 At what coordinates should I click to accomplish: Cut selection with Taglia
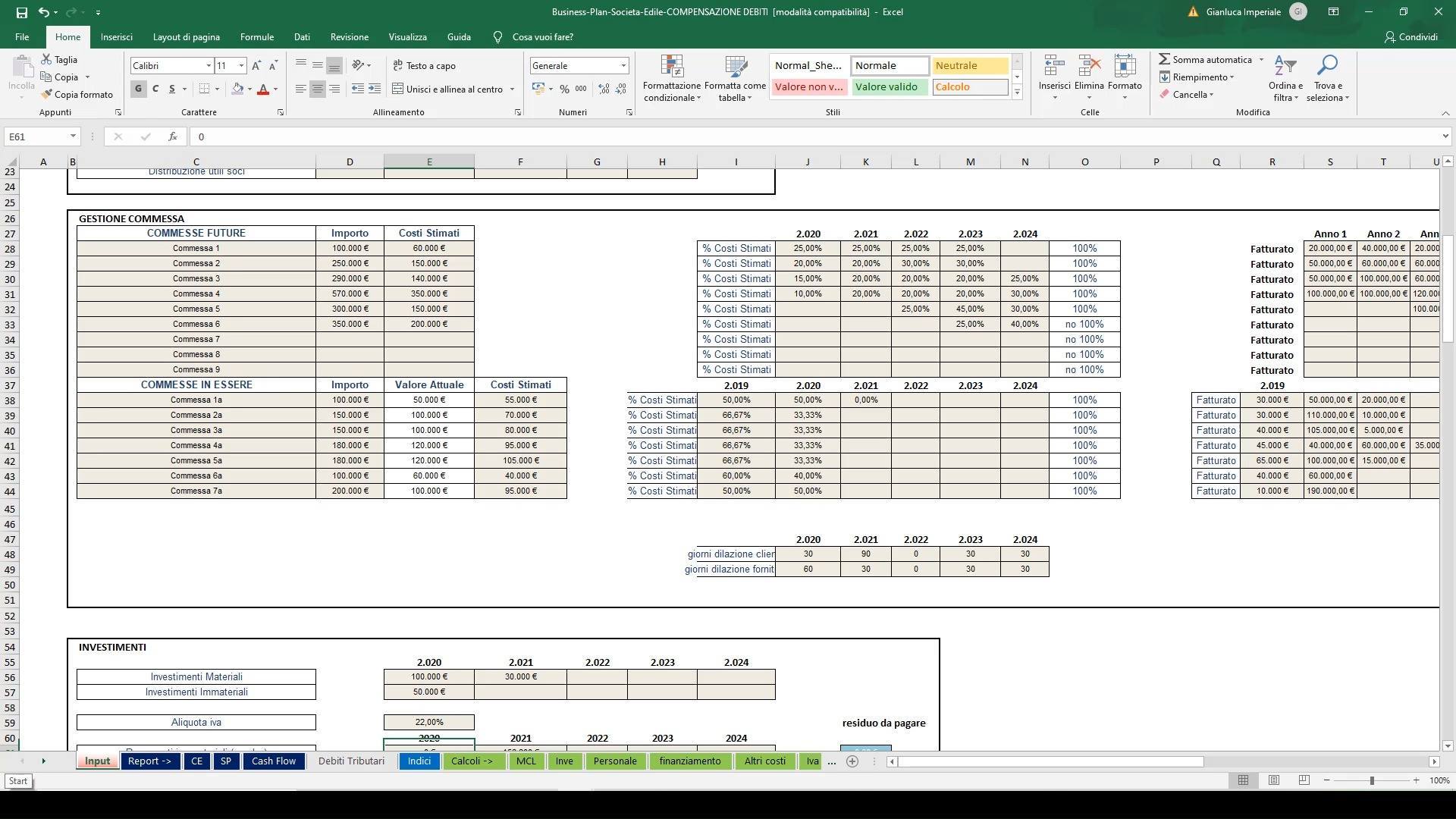click(59, 60)
